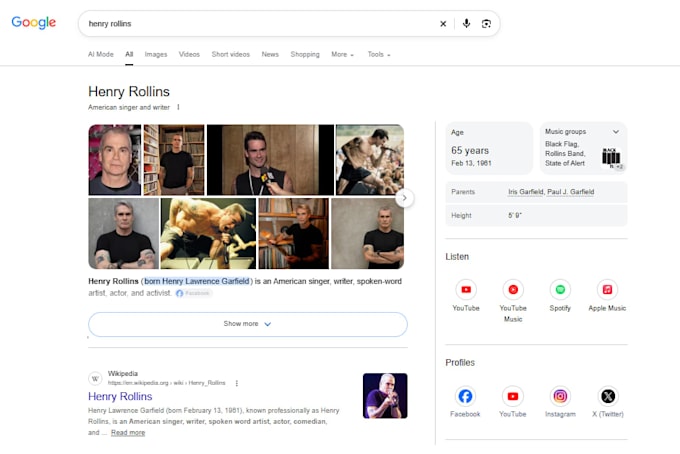Clear the search box with X icon
Viewport: 680px width, 454px height.
pyautogui.click(x=443, y=24)
